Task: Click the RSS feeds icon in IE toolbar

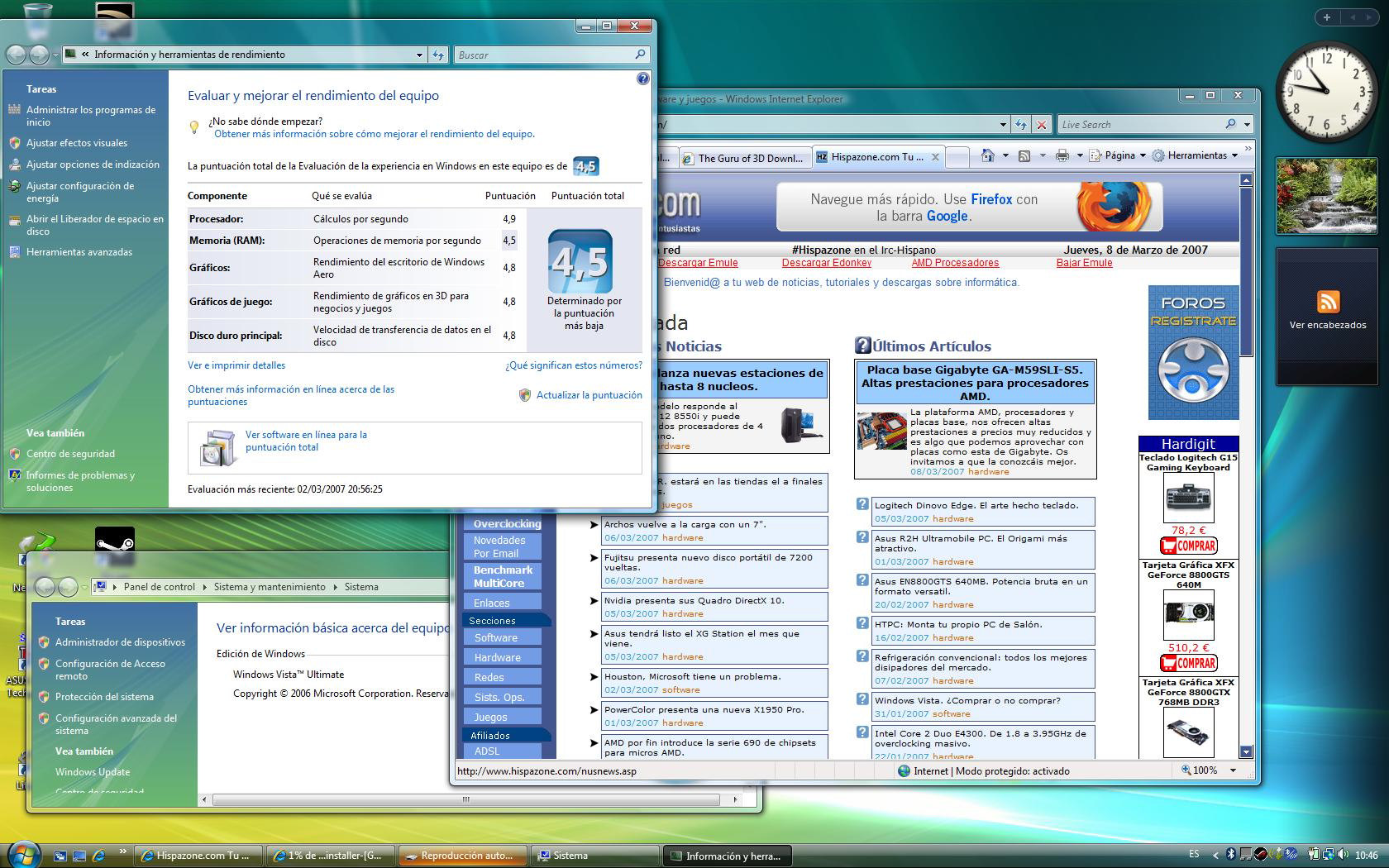Action: tap(1024, 155)
